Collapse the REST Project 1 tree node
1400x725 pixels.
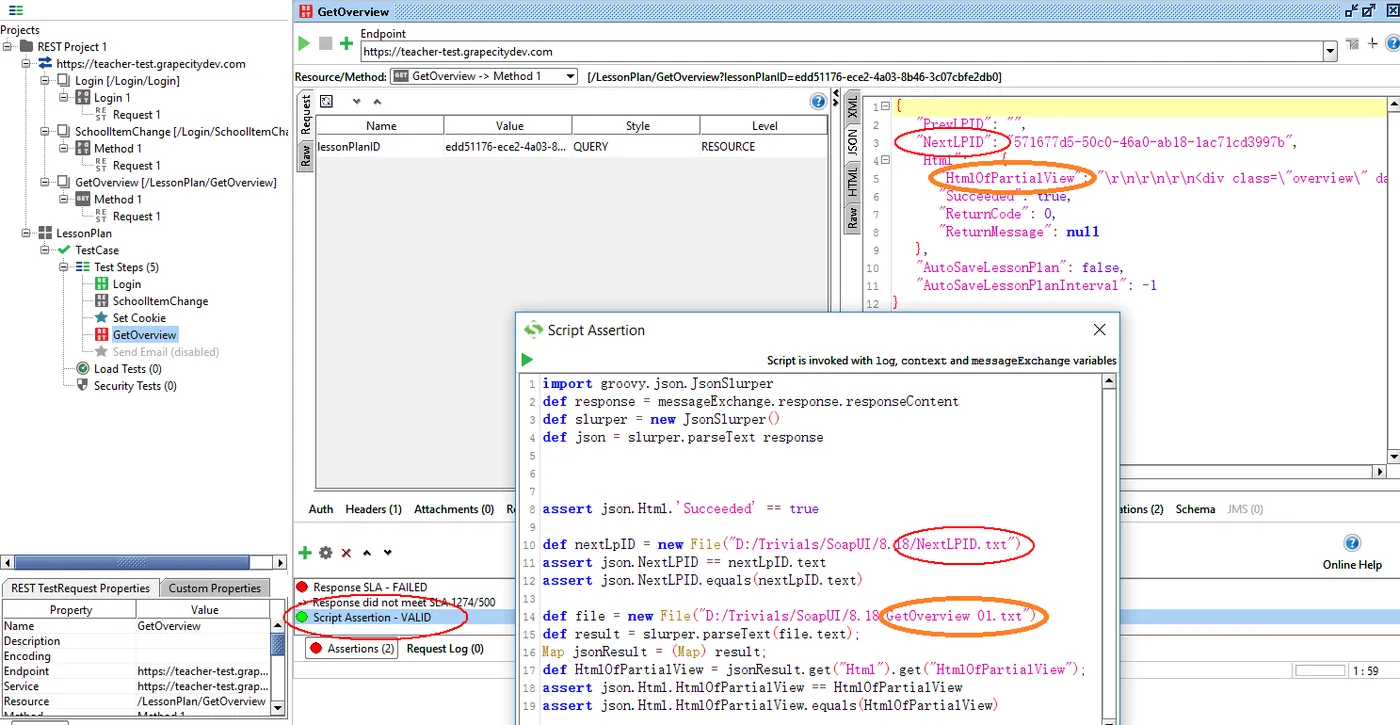pos(8,47)
